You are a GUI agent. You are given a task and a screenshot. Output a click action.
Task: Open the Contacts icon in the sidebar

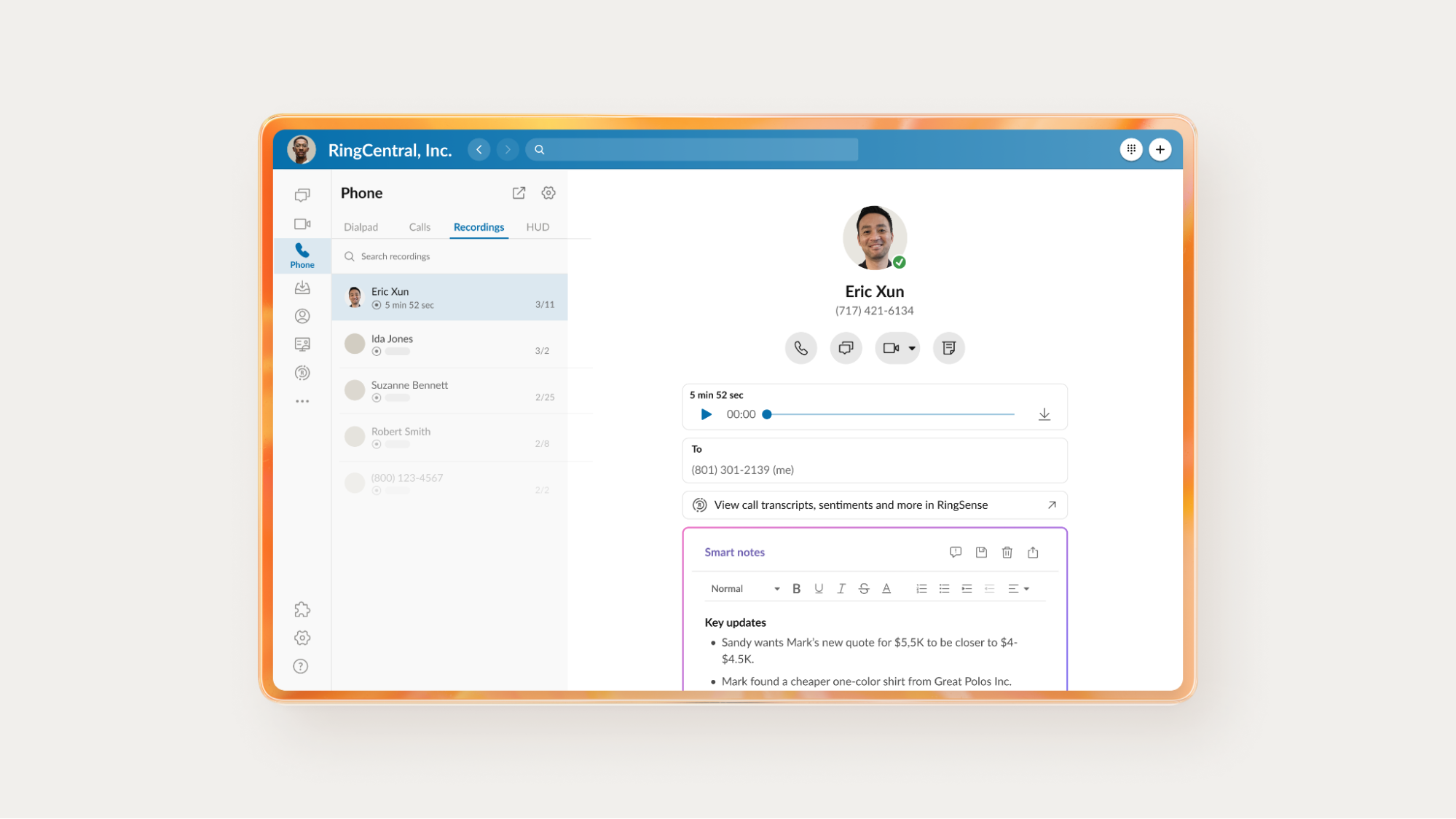302,315
